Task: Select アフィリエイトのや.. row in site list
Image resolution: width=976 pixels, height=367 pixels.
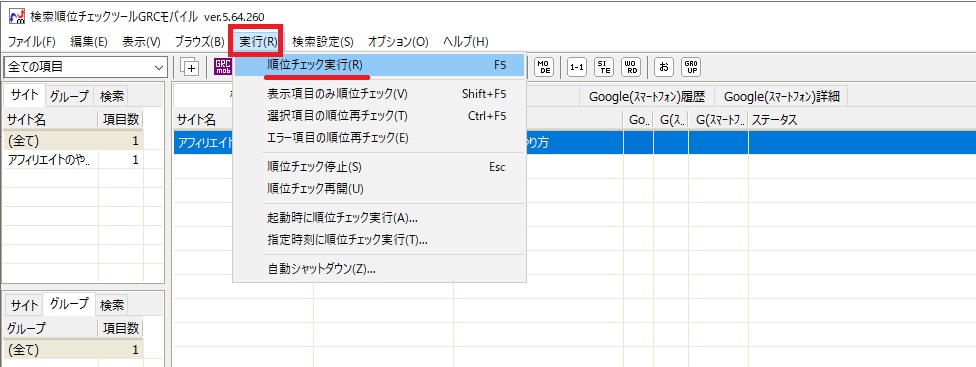Action: click(x=73, y=160)
